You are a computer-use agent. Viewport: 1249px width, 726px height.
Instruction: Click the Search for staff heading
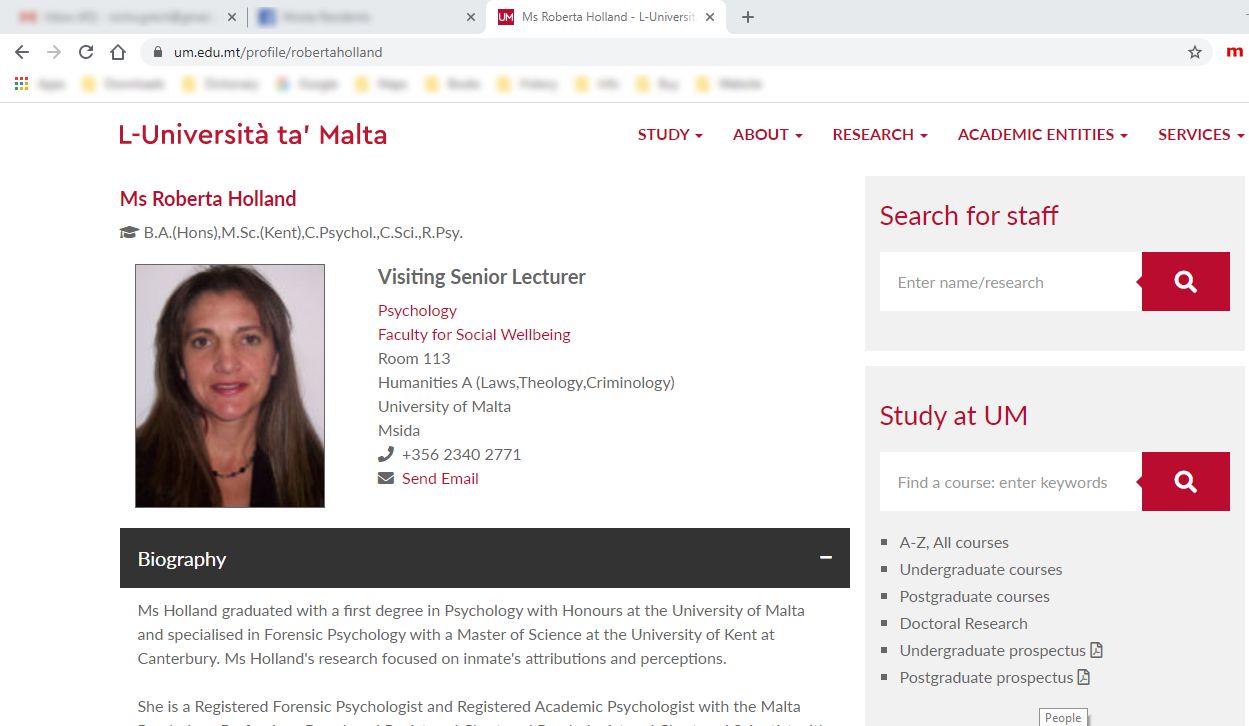point(969,215)
